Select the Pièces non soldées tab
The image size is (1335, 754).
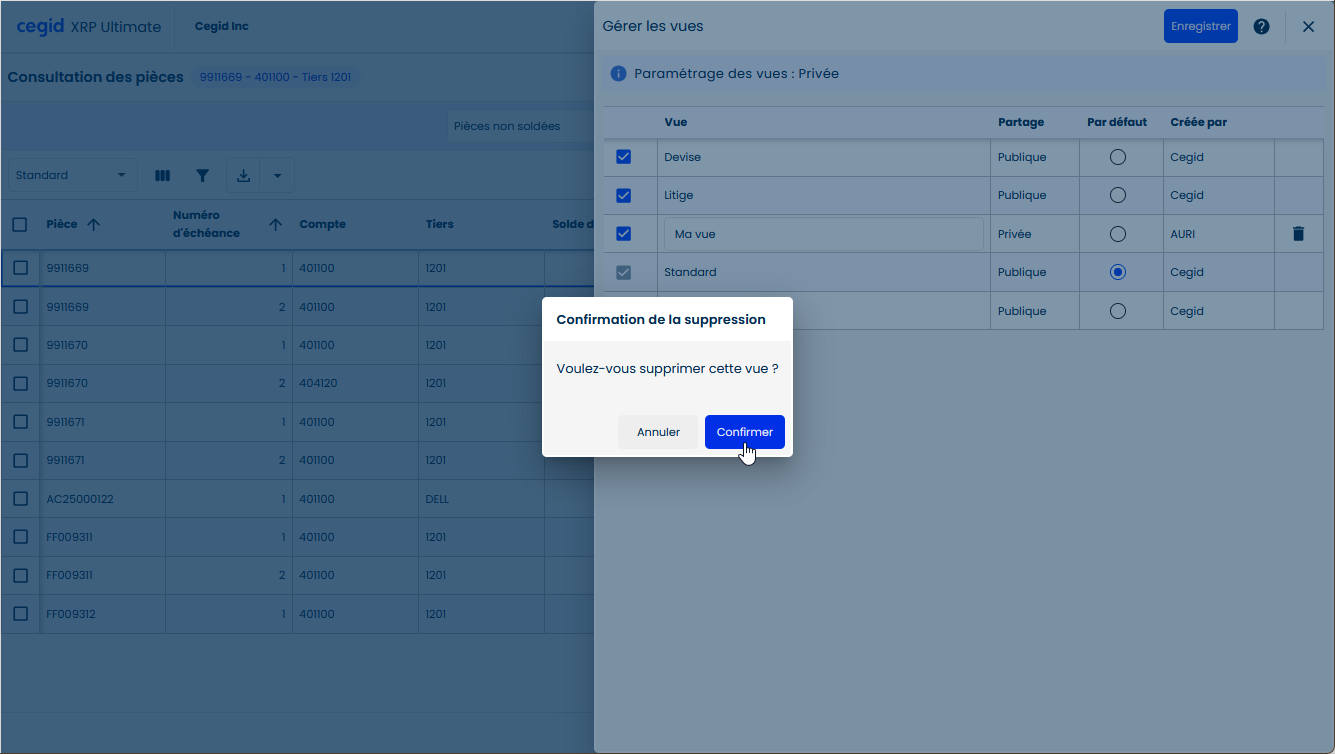(507, 127)
